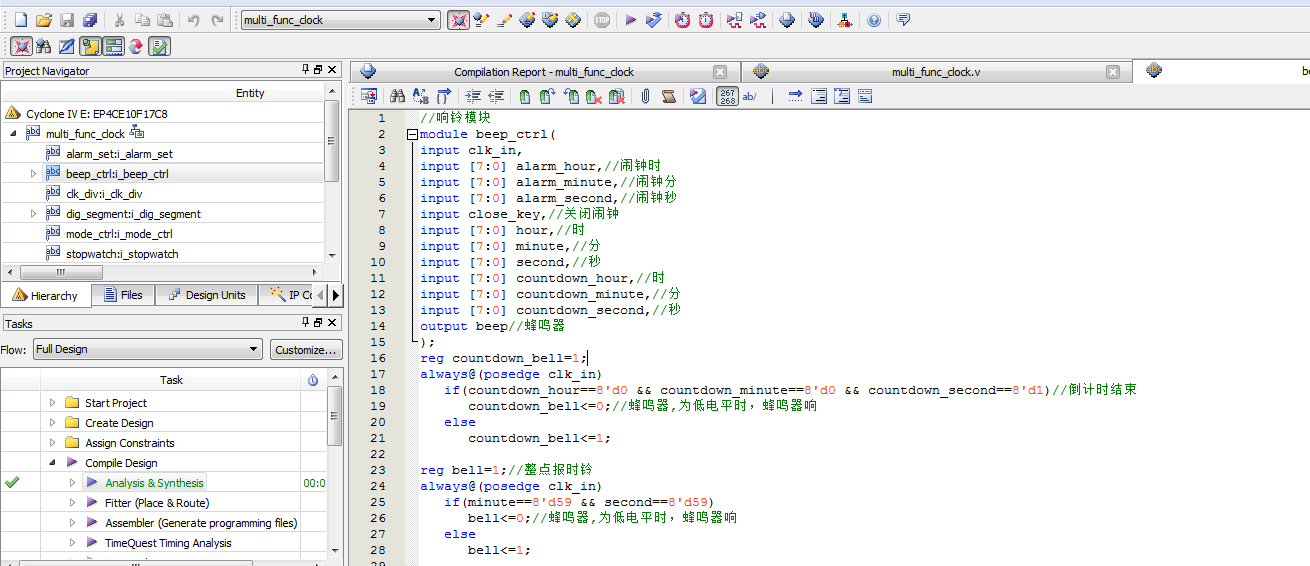The height and width of the screenshot is (566, 1310).
Task: Open the Flow Full Design dropdown
Action: [x=254, y=349]
